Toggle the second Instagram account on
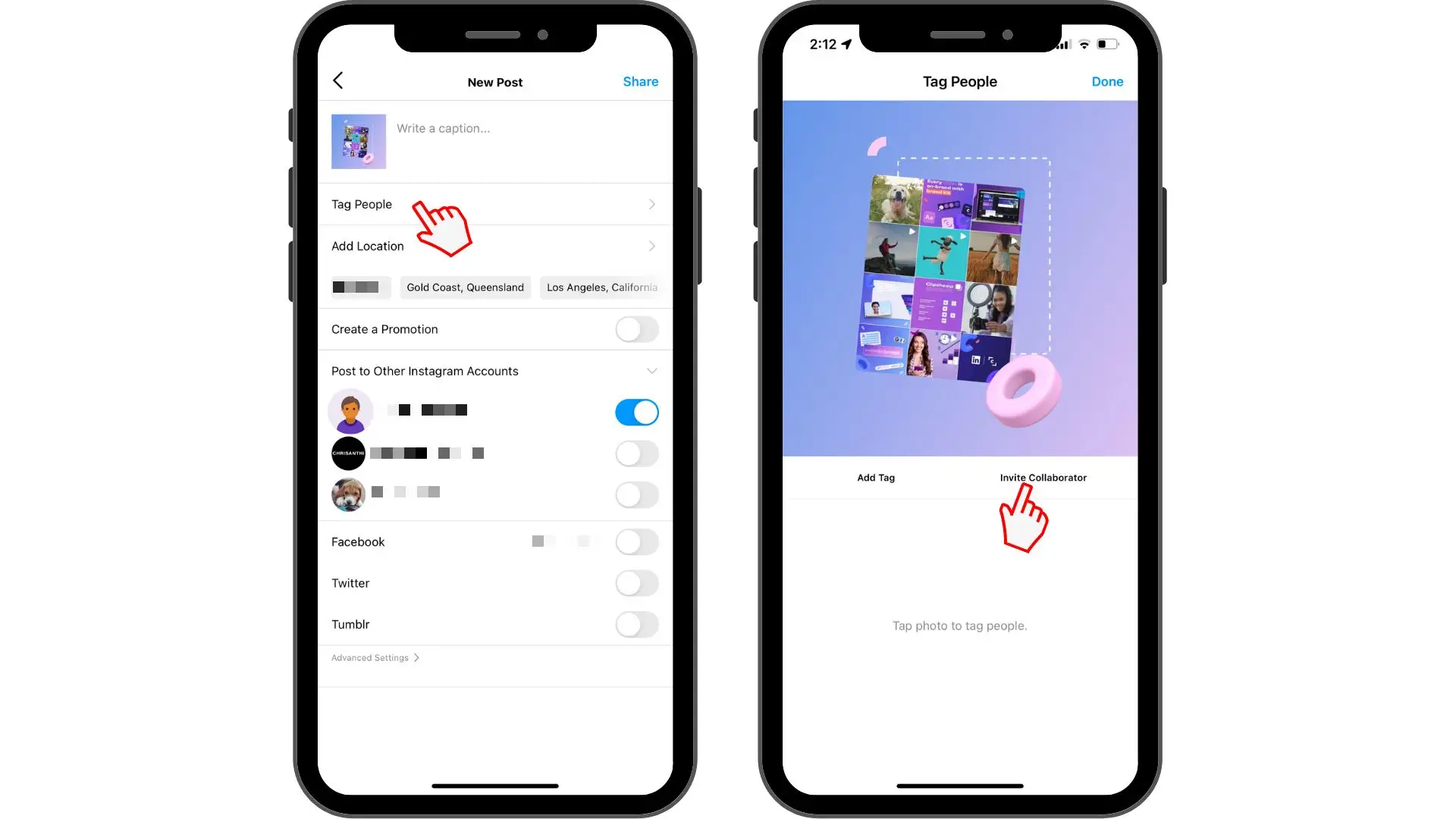 pos(637,453)
